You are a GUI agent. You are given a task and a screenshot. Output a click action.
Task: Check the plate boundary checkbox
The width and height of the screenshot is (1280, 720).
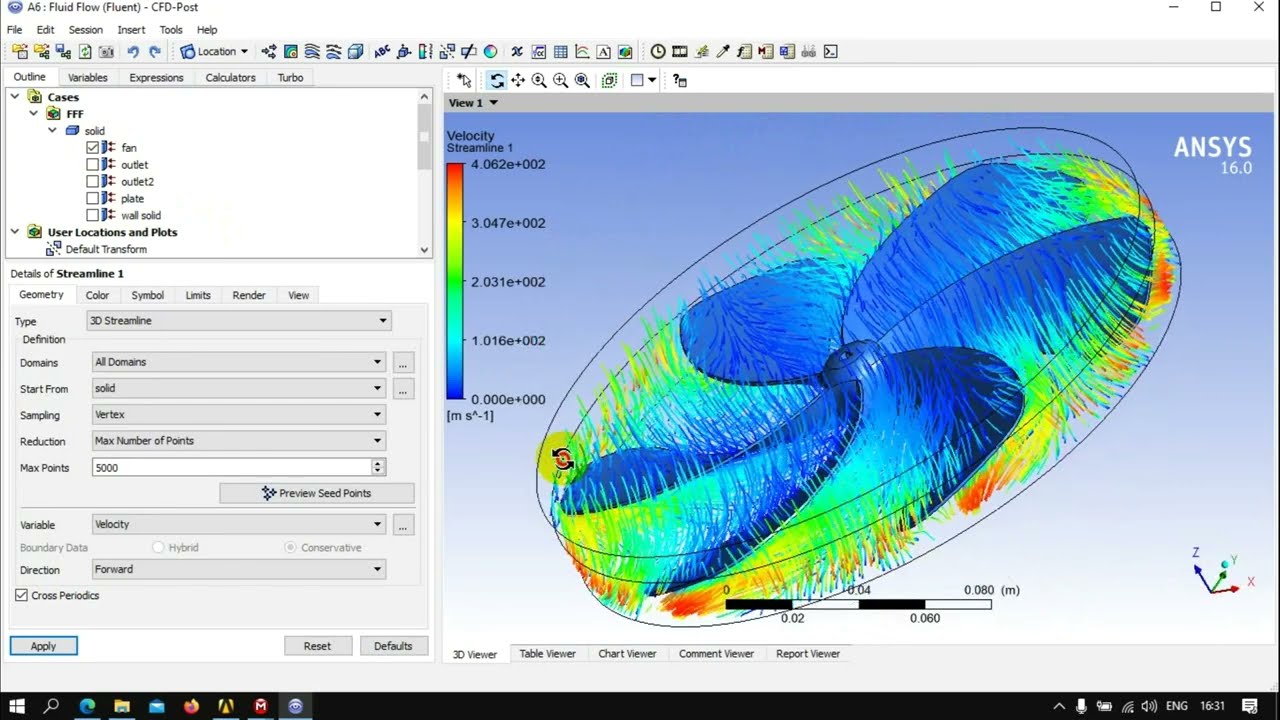[x=93, y=198]
